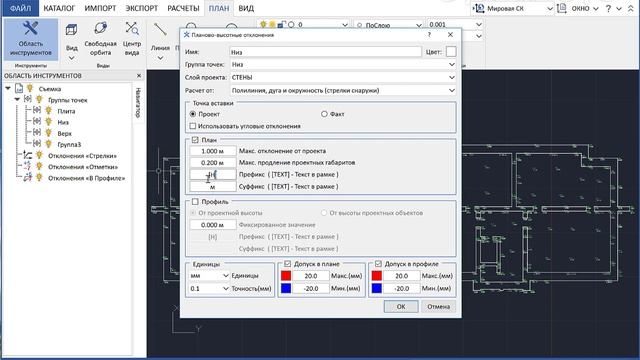This screenshot has width=640, height=360.
Task: Open the coordinate system icon near Мировая СК
Action: [x=479, y=8]
